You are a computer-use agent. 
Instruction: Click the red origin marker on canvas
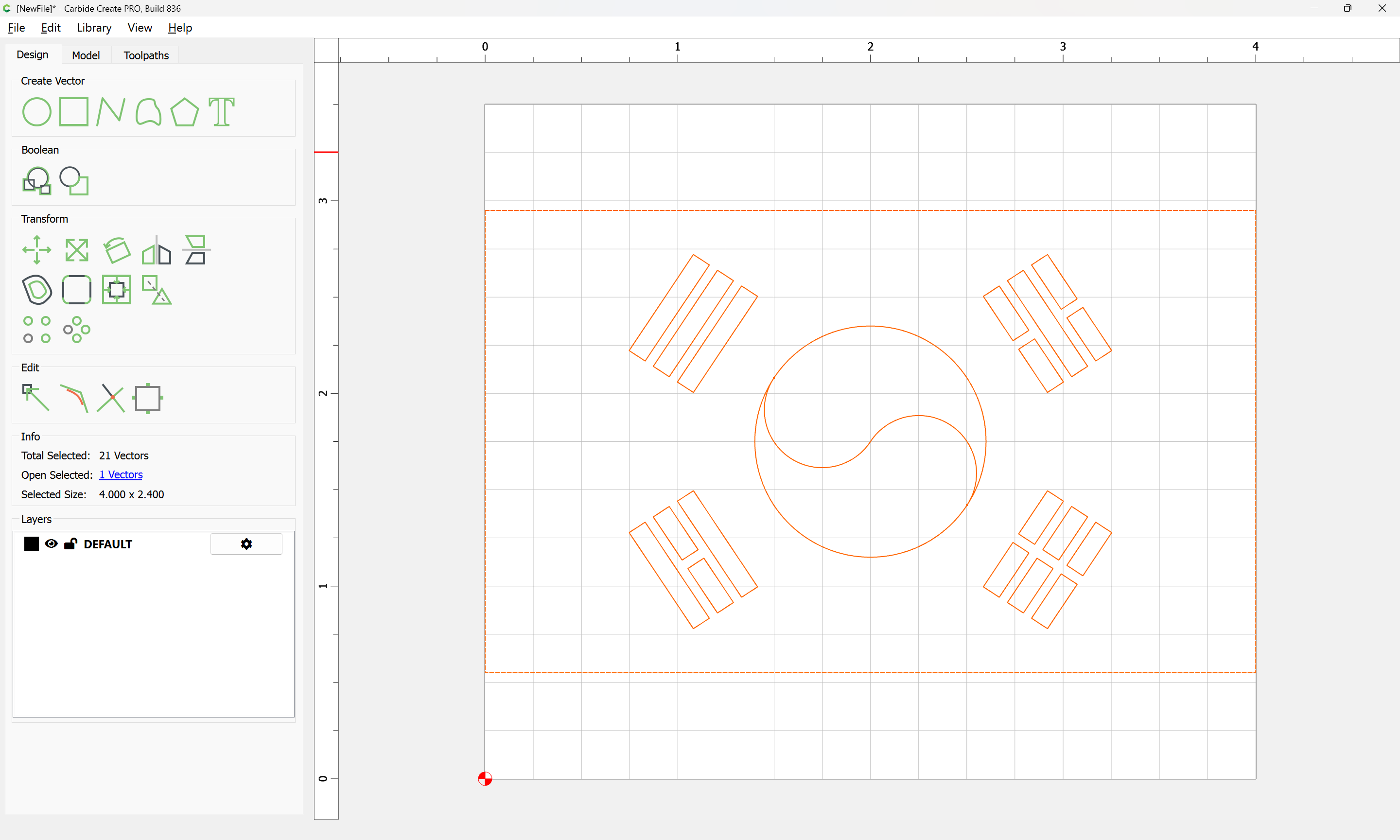tap(485, 779)
